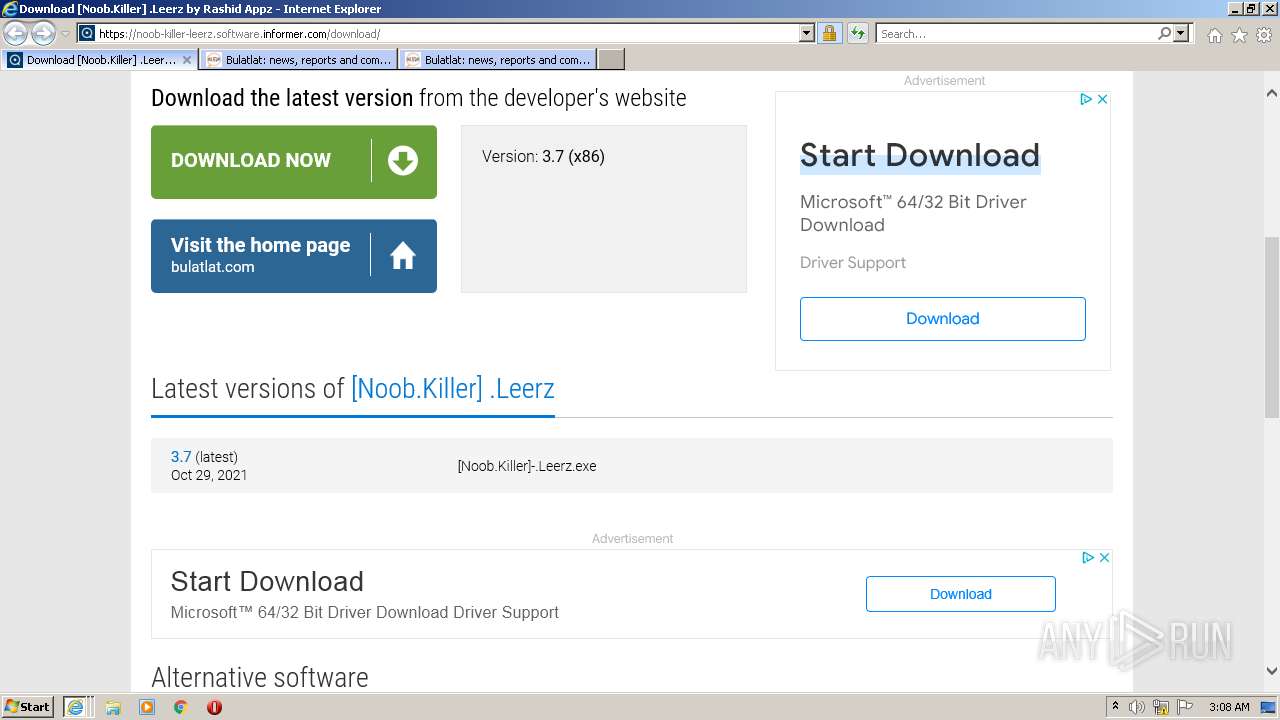Click the vertical scrollbar thumb
The height and width of the screenshot is (720, 1280).
point(1272,327)
